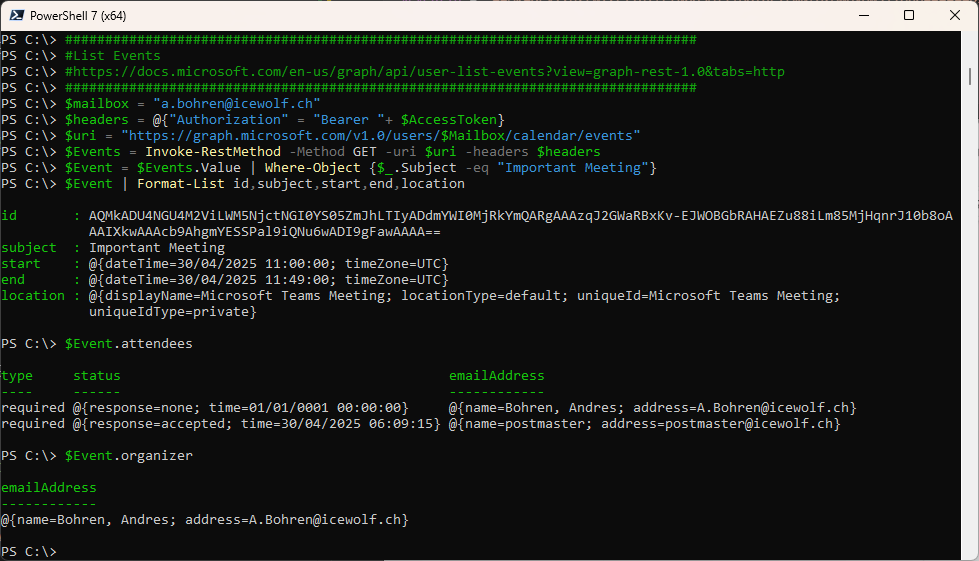Image resolution: width=979 pixels, height=561 pixels.
Task: Click the organizer "emailAddress" header
Action: pyautogui.click(x=49, y=488)
